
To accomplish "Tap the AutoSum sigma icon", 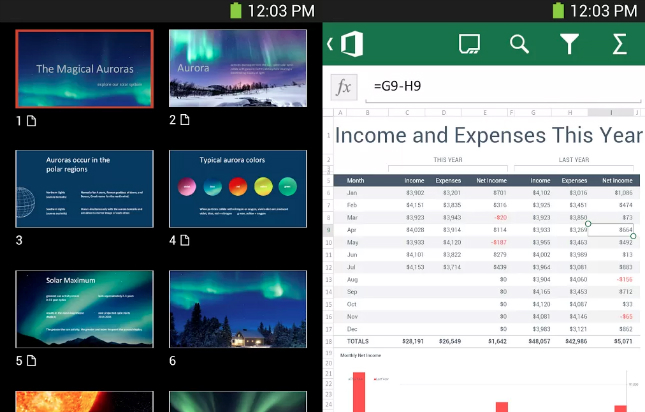I will [x=619, y=44].
